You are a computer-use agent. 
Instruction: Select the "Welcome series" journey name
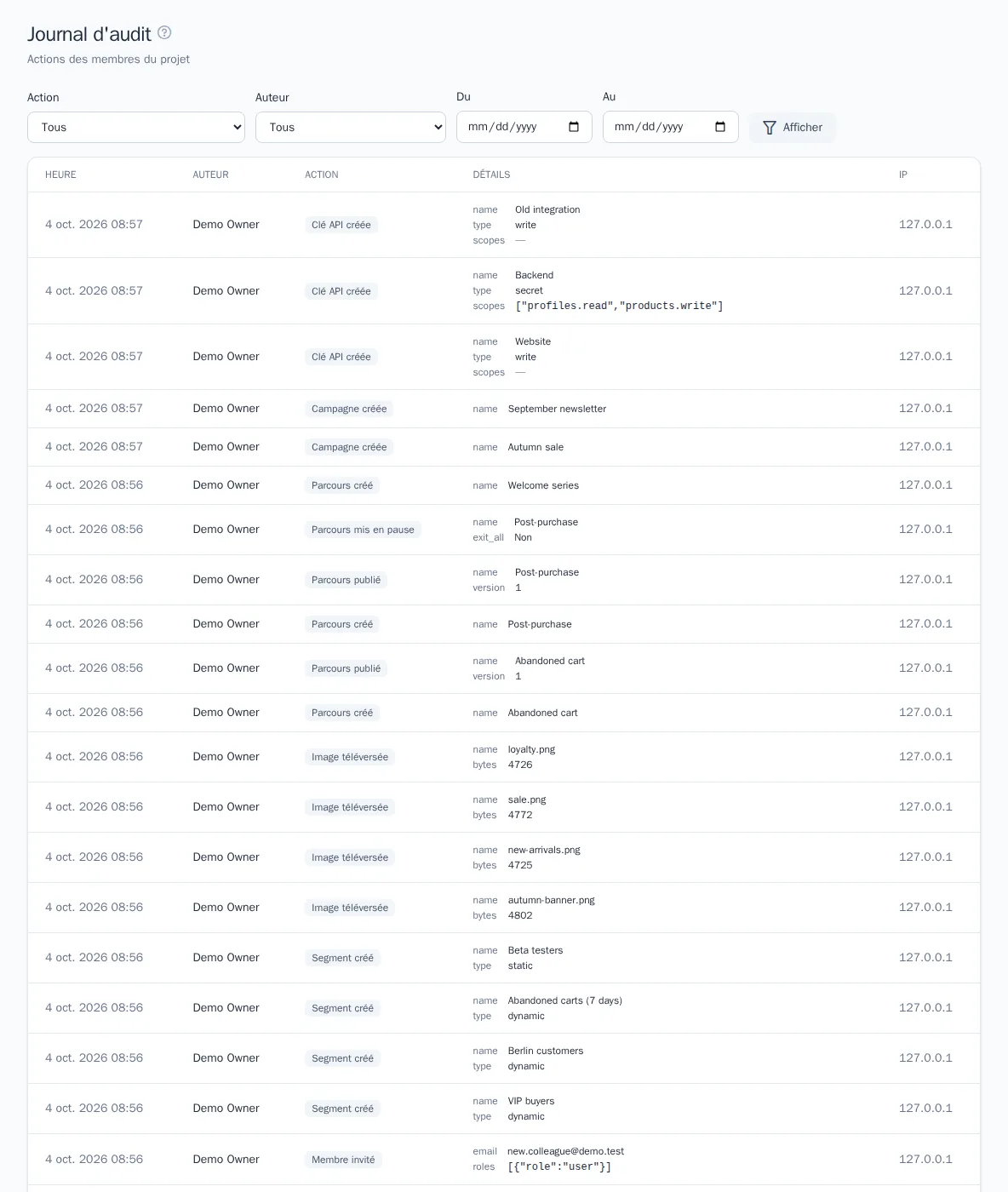click(543, 485)
